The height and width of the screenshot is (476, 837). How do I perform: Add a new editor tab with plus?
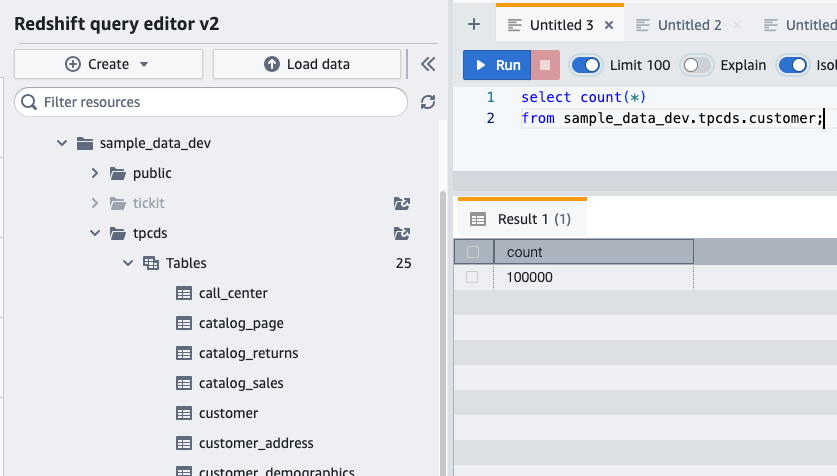click(x=473, y=24)
